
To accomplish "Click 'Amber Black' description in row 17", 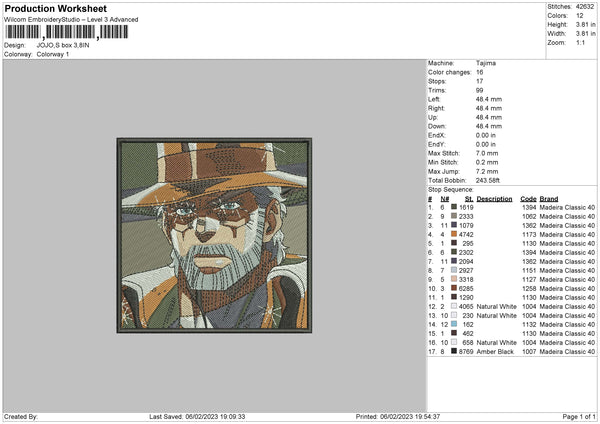I will (495, 351).
